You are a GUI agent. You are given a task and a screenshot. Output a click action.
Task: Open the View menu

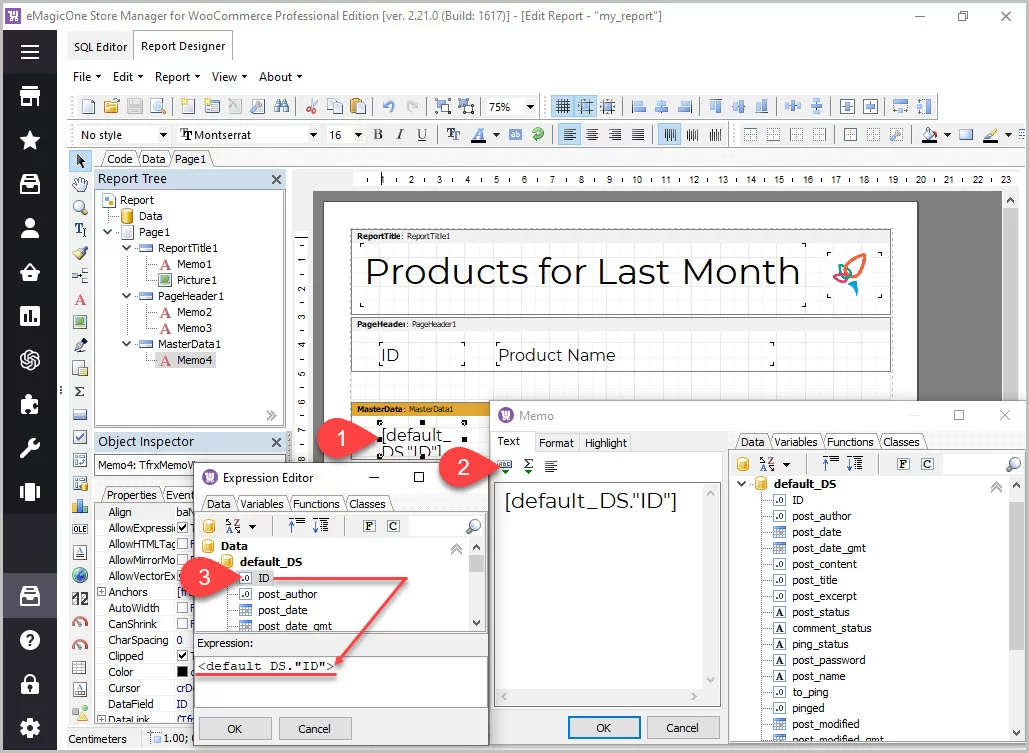pos(229,77)
